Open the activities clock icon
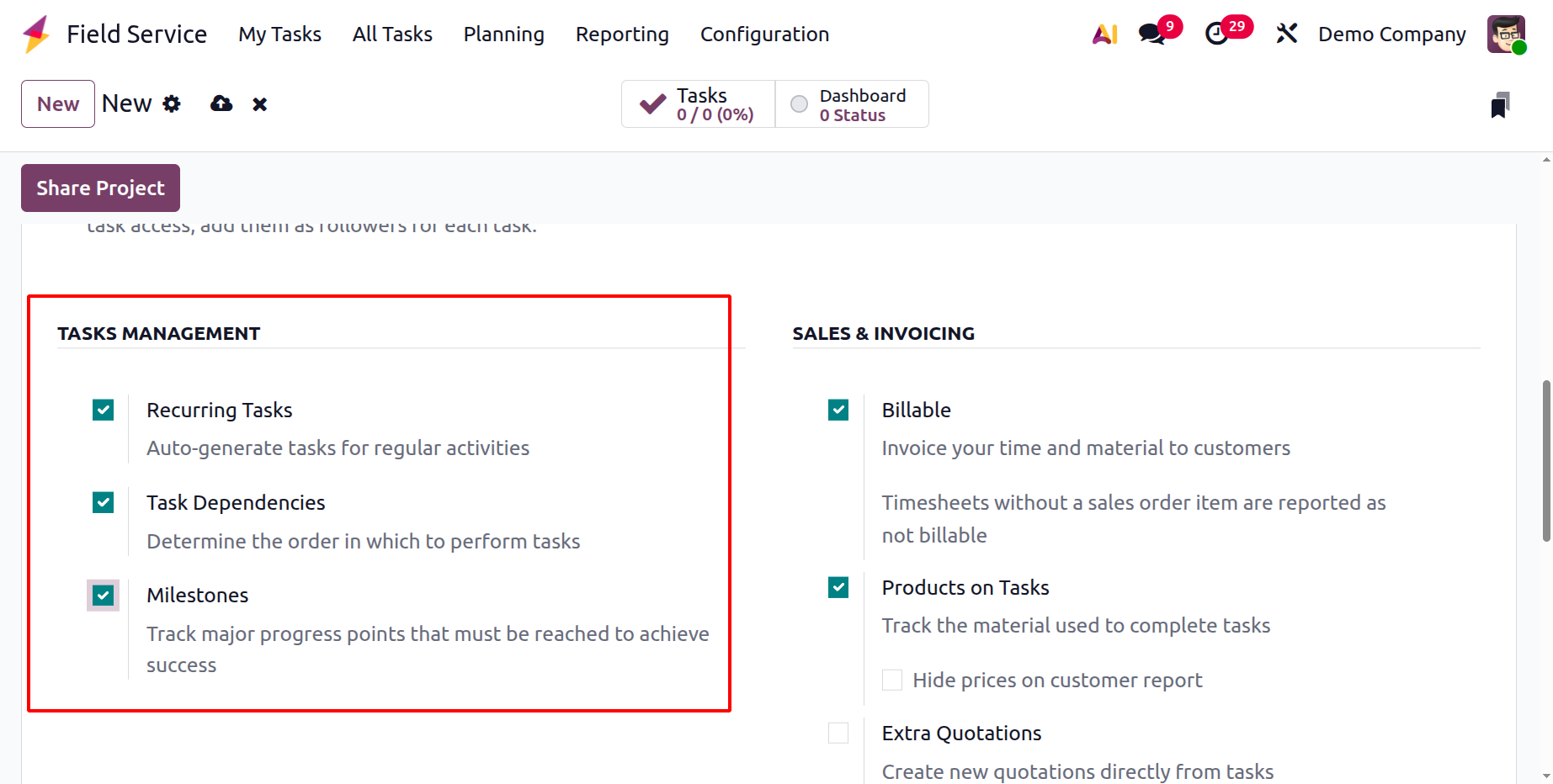Screen dimensions: 1553x784 [1216, 34]
